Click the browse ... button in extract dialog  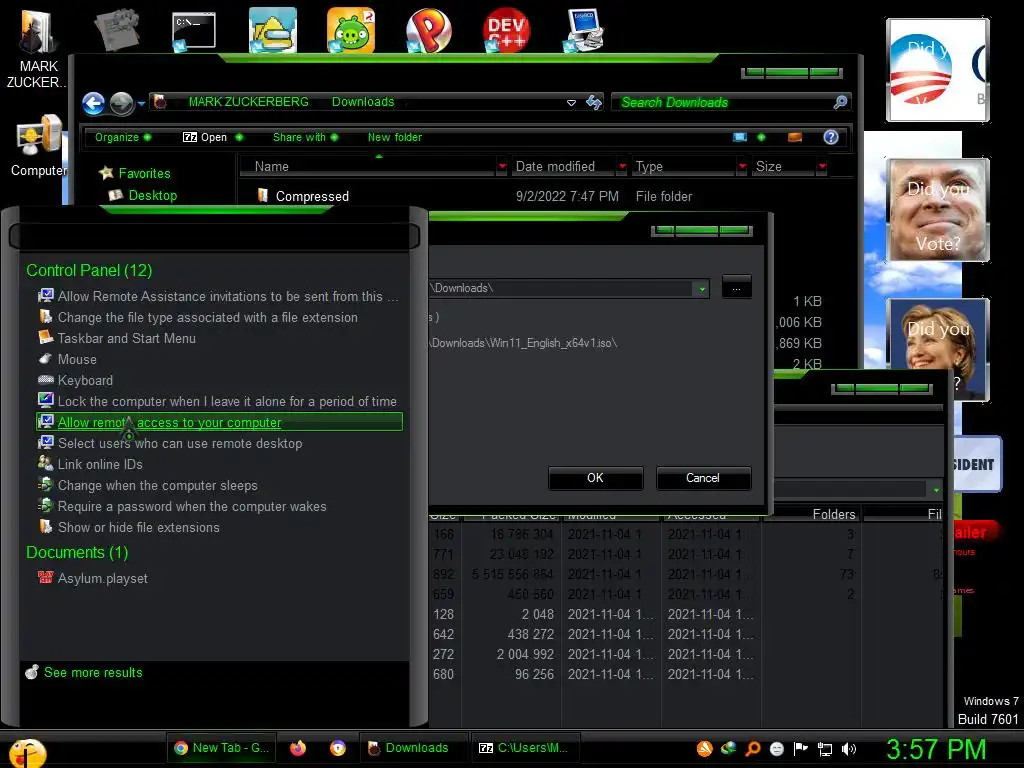click(x=737, y=288)
